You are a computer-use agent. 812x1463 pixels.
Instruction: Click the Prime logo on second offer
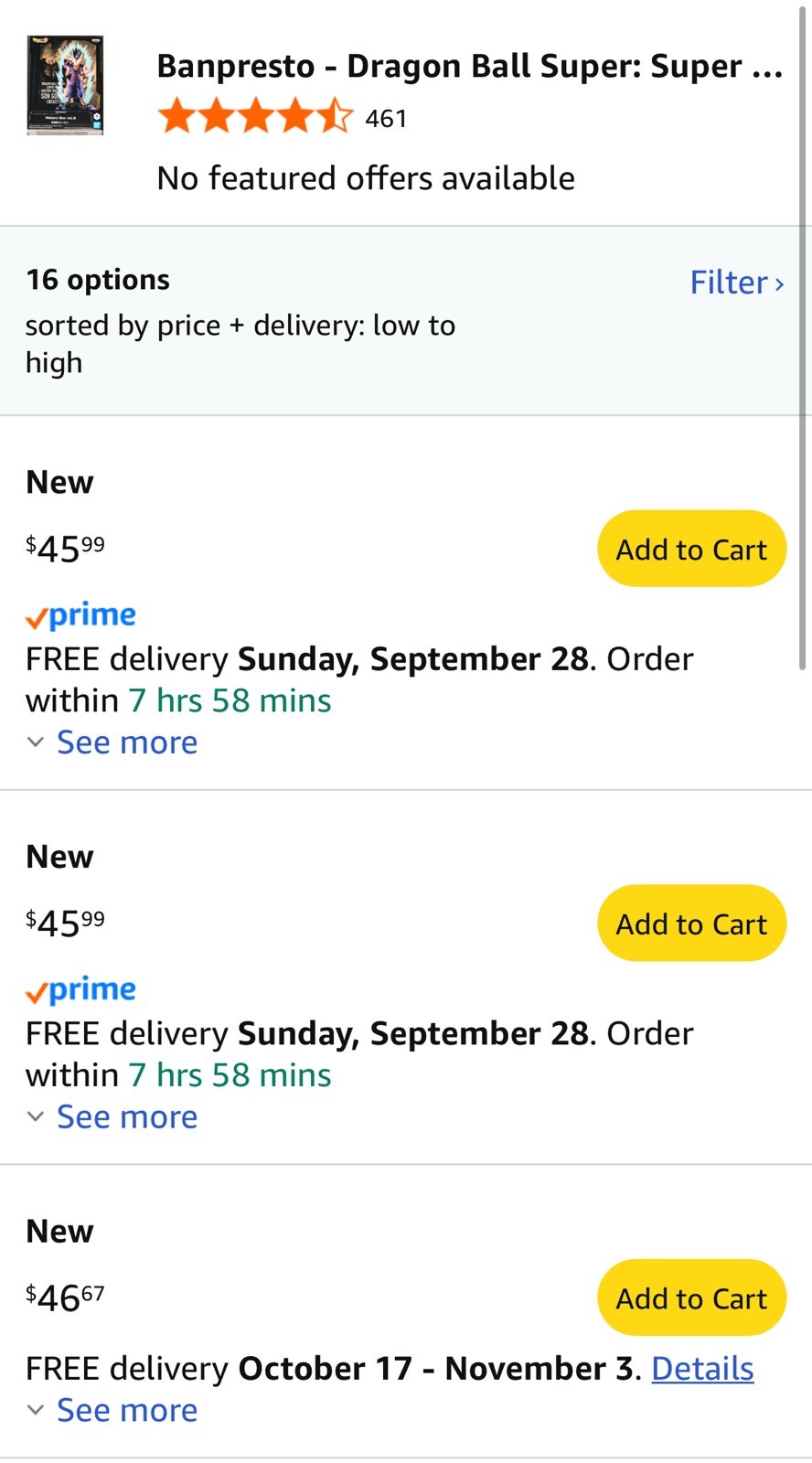[x=81, y=990]
